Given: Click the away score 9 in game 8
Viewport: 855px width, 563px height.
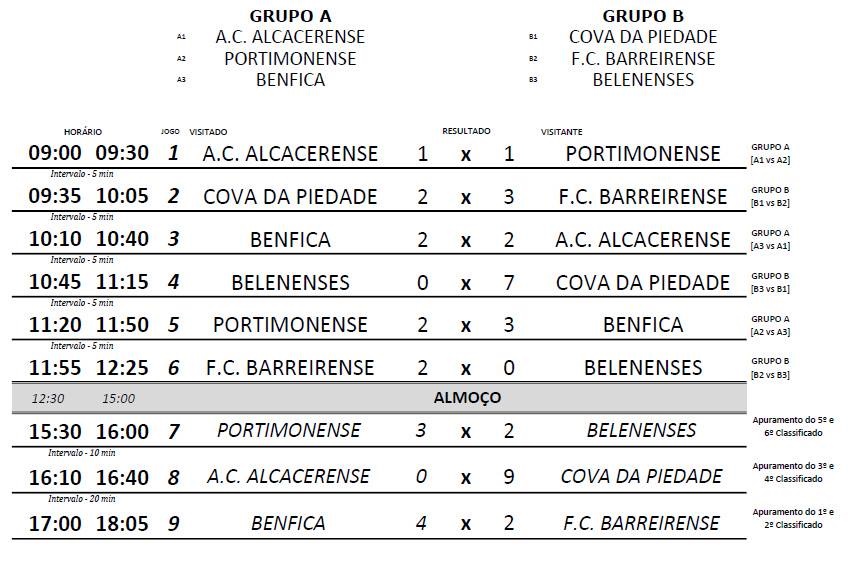Looking at the screenshot, I should [509, 477].
